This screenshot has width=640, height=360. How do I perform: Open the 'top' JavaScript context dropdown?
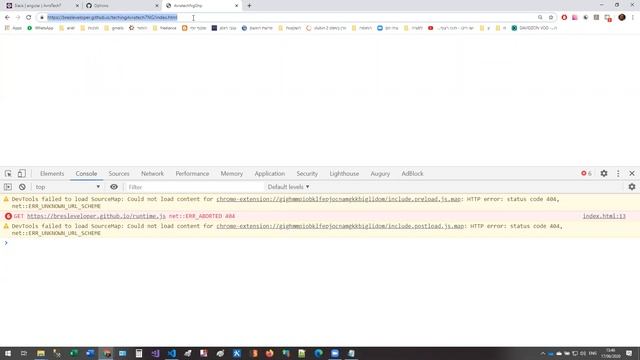(x=67, y=187)
